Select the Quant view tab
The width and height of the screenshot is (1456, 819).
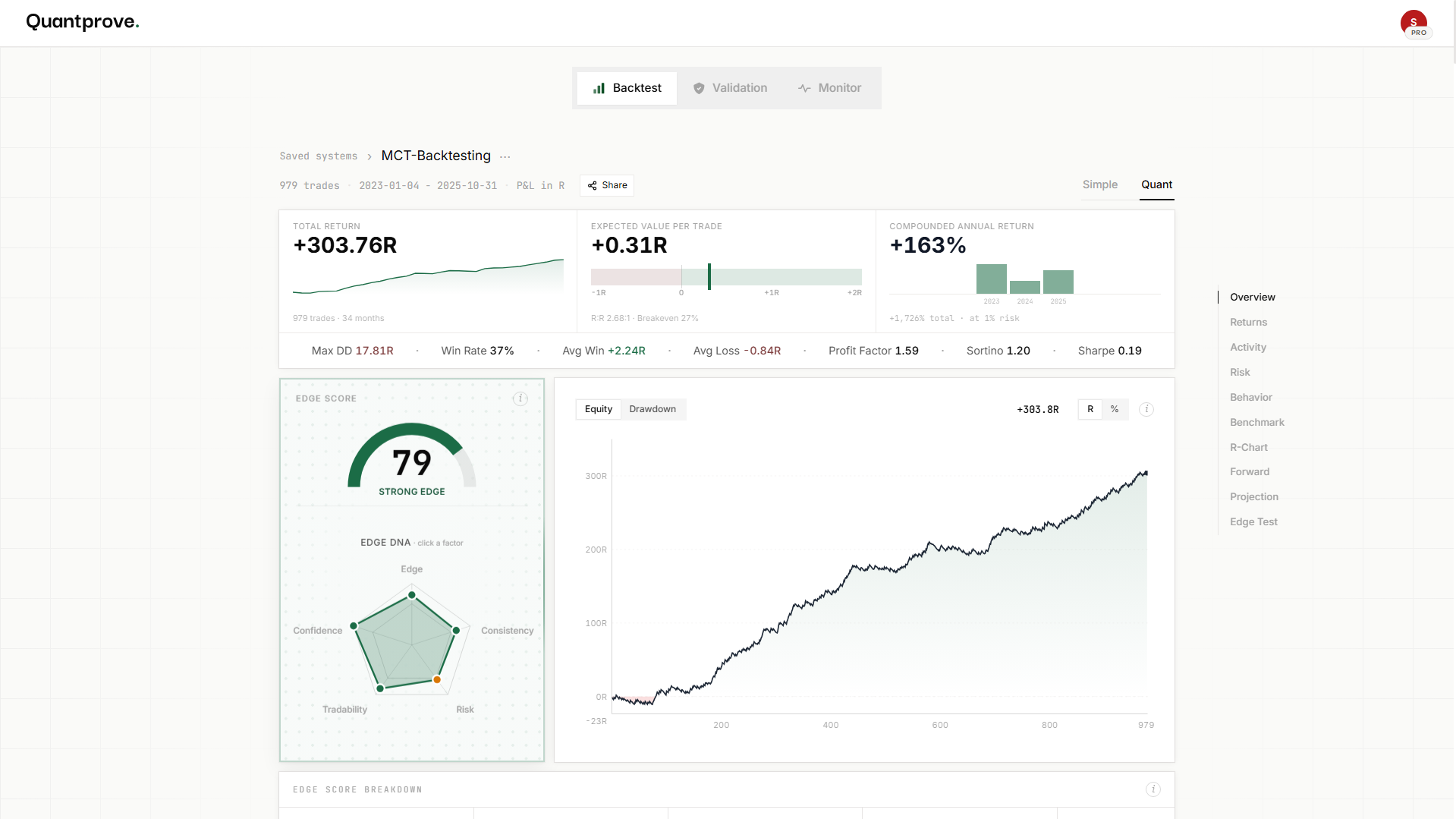click(x=1157, y=185)
